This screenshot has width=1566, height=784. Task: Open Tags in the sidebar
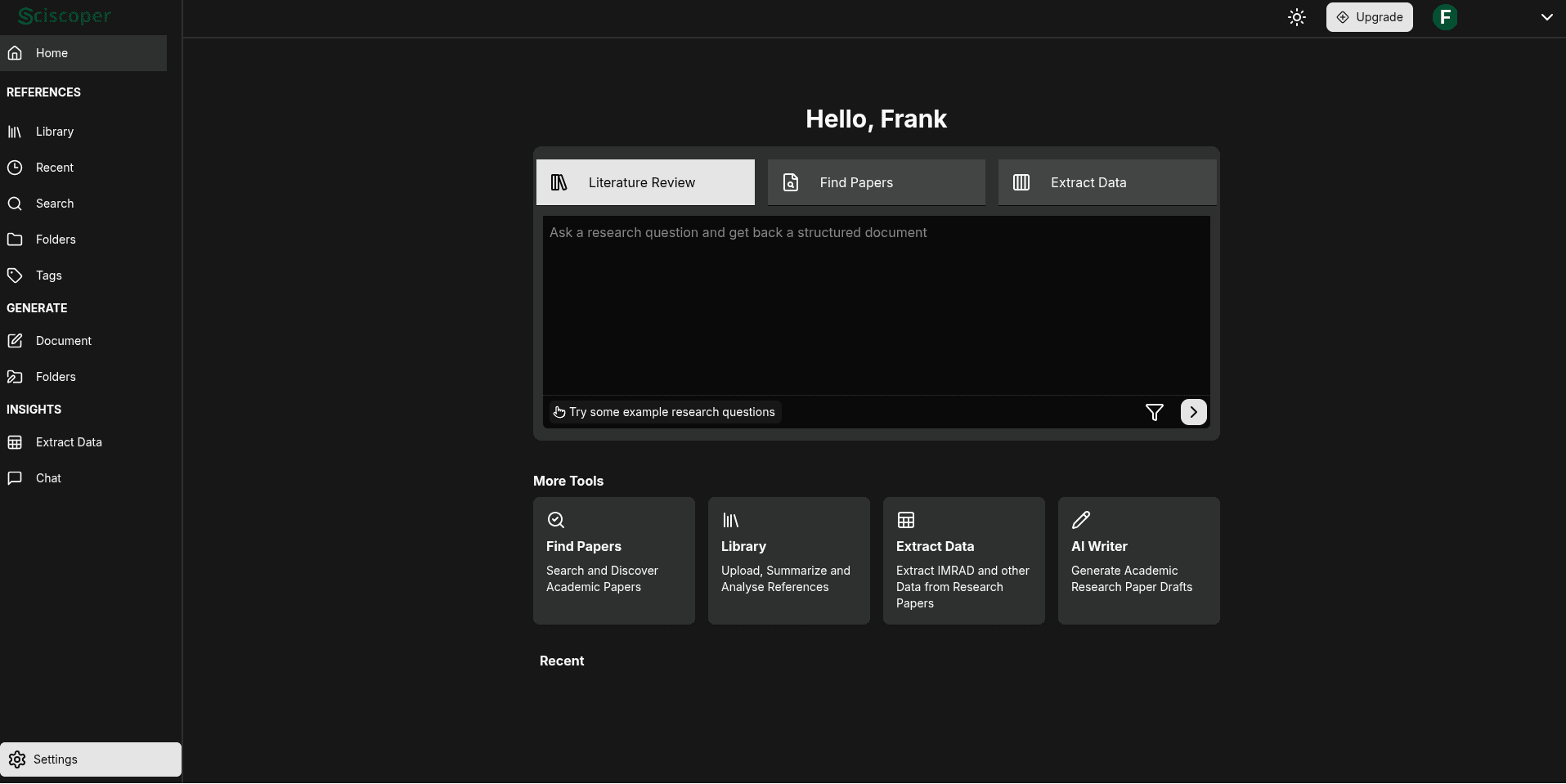[49, 276]
